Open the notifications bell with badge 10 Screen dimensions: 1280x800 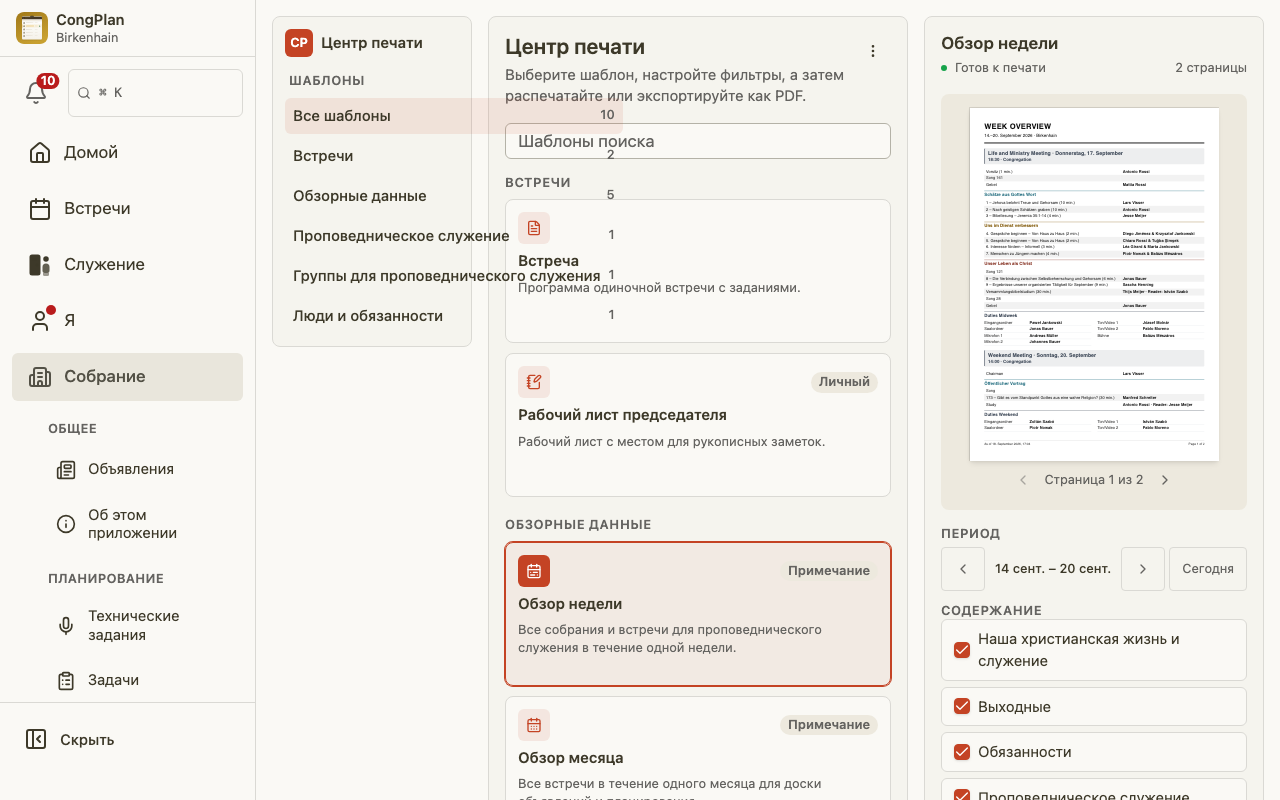pos(36,92)
